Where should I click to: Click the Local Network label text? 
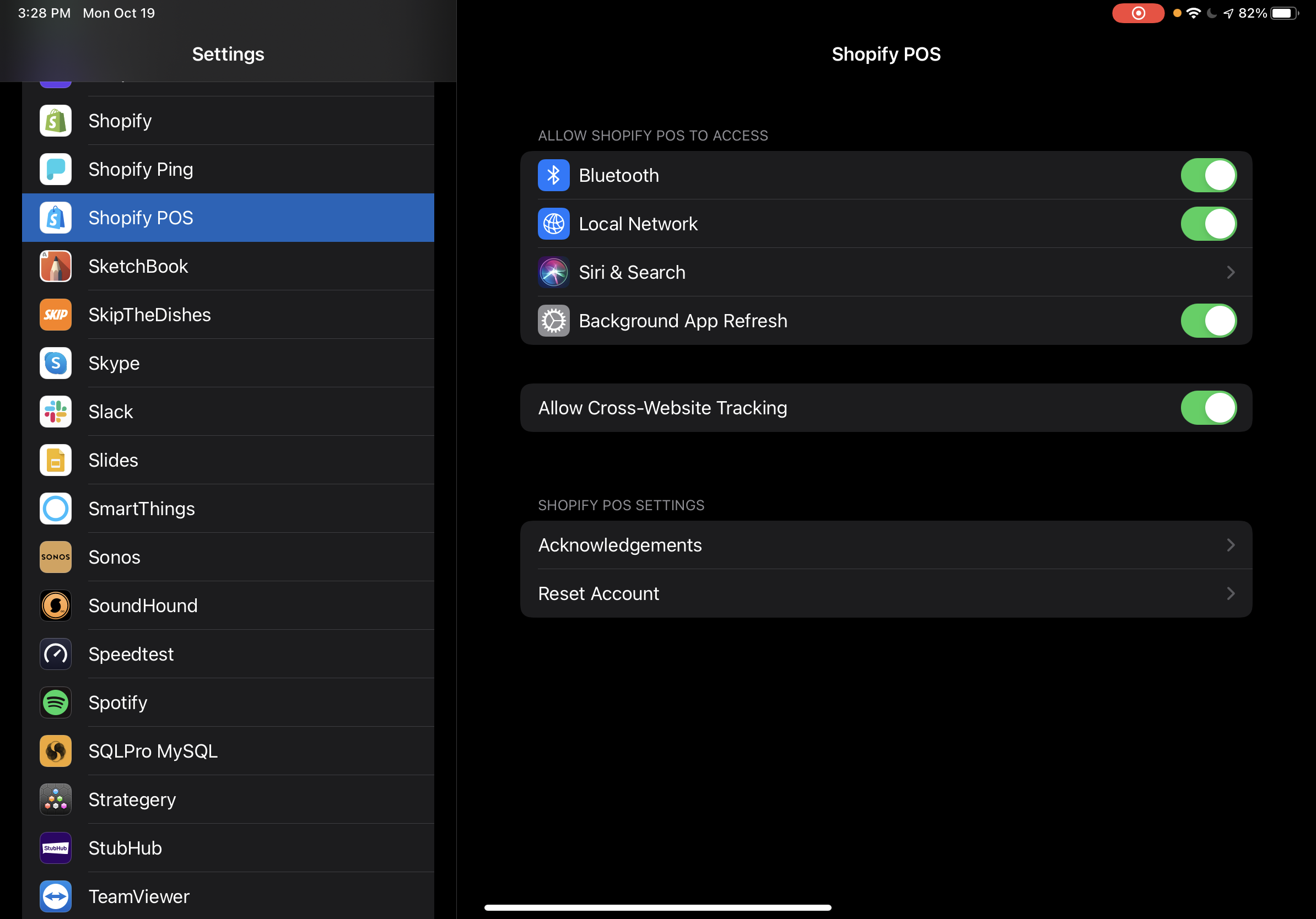638,224
